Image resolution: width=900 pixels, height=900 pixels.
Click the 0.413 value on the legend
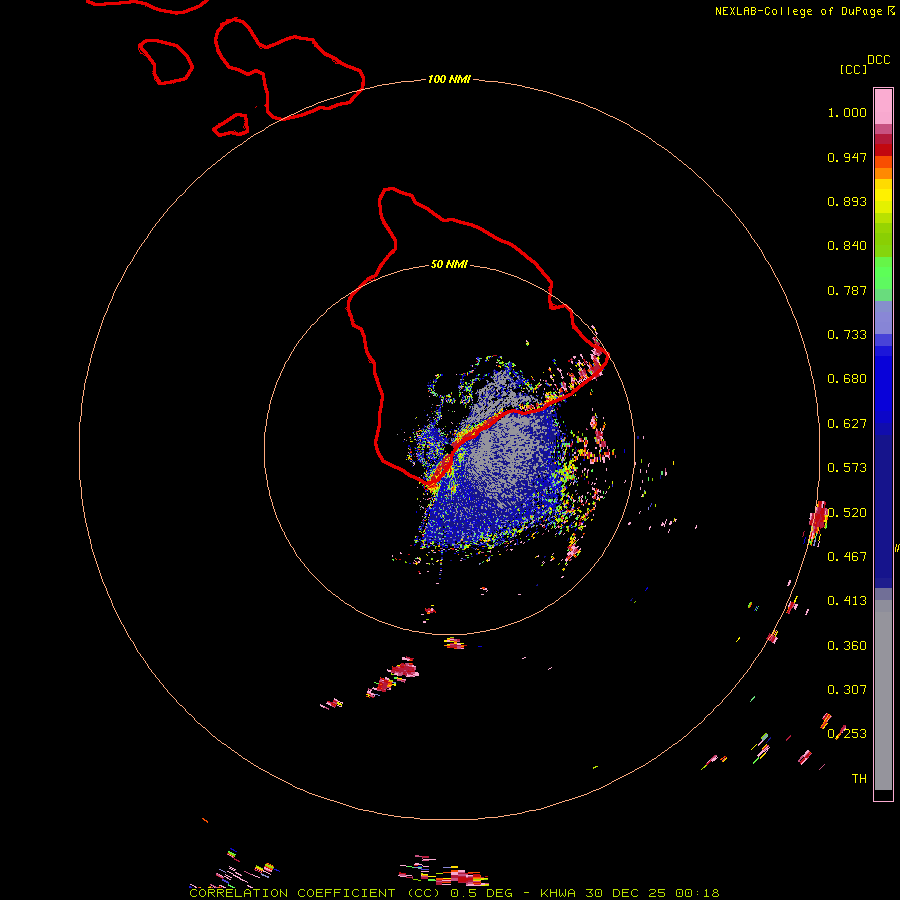point(847,601)
